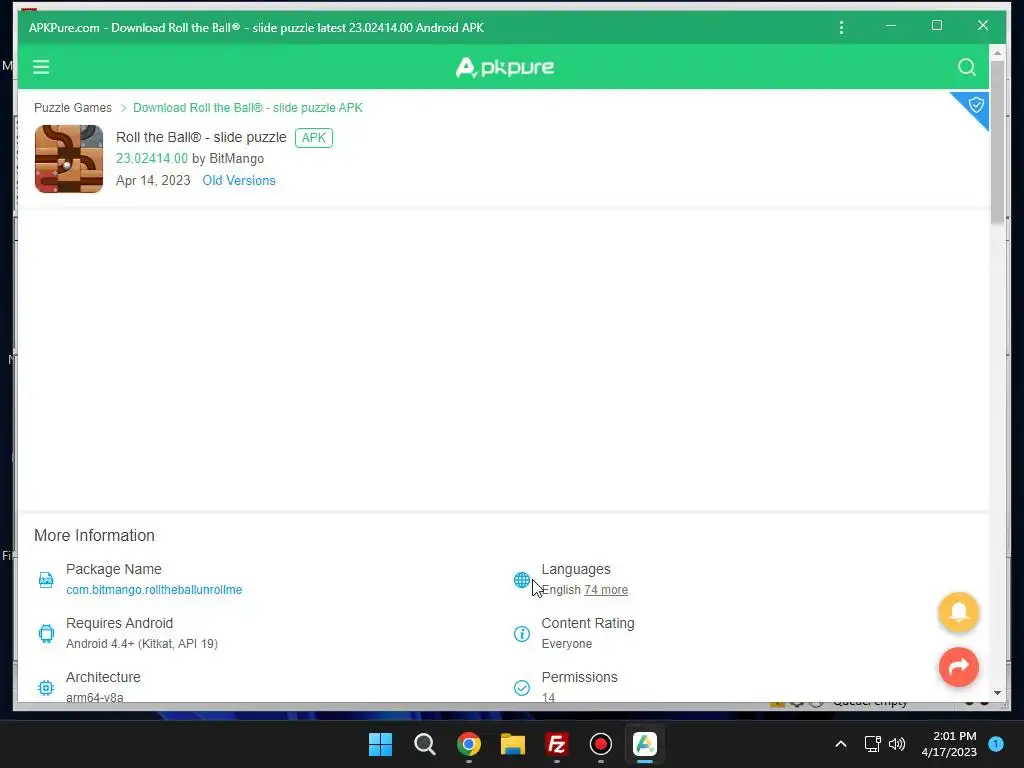Switch to Google Chrome in taskbar
Screen dimensions: 1024x768
pyautogui.click(x=469, y=744)
